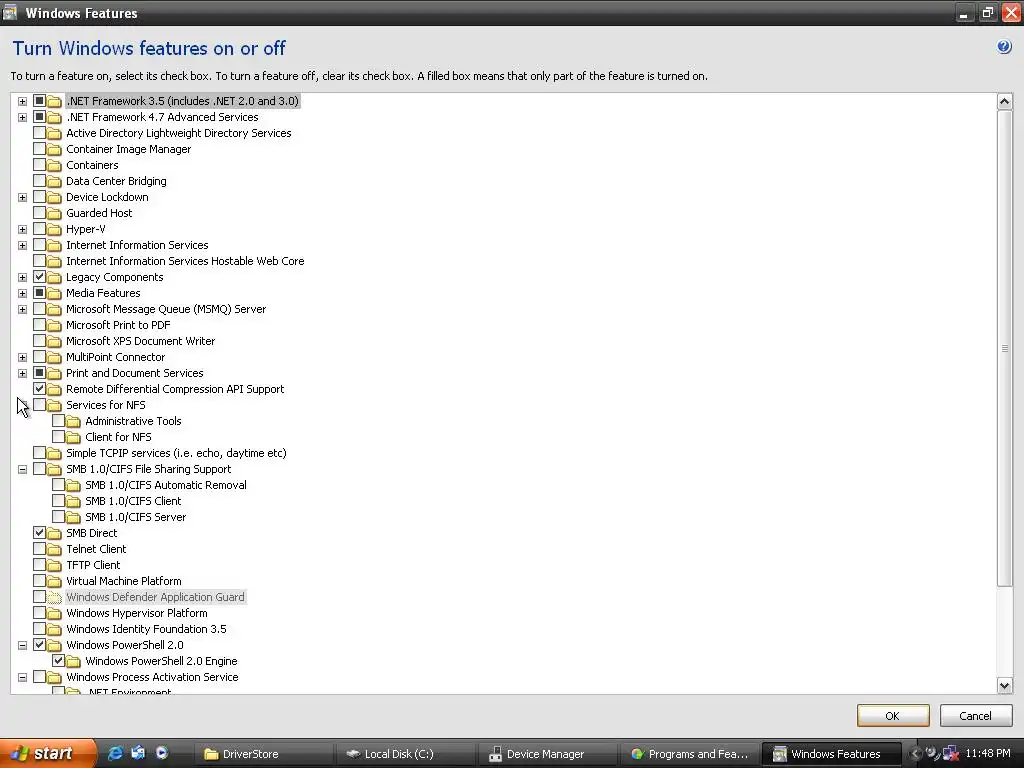Uncheck the Windows PowerShell 2.0 Engine checkbox
This screenshot has width=1024, height=768.
click(58, 660)
